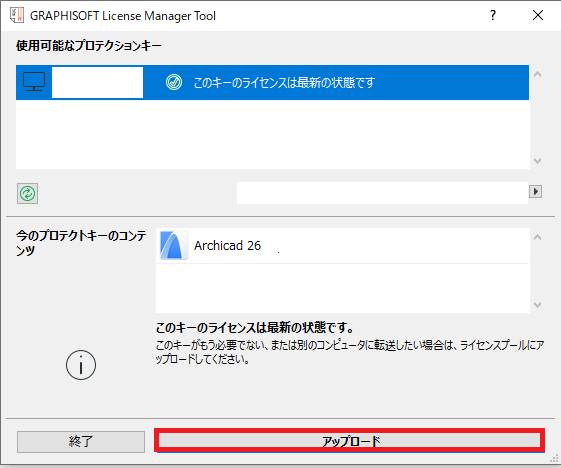Viewport: 561px width, 468px height.
Task: Select key row stating license is up to date
Action: click(272, 82)
